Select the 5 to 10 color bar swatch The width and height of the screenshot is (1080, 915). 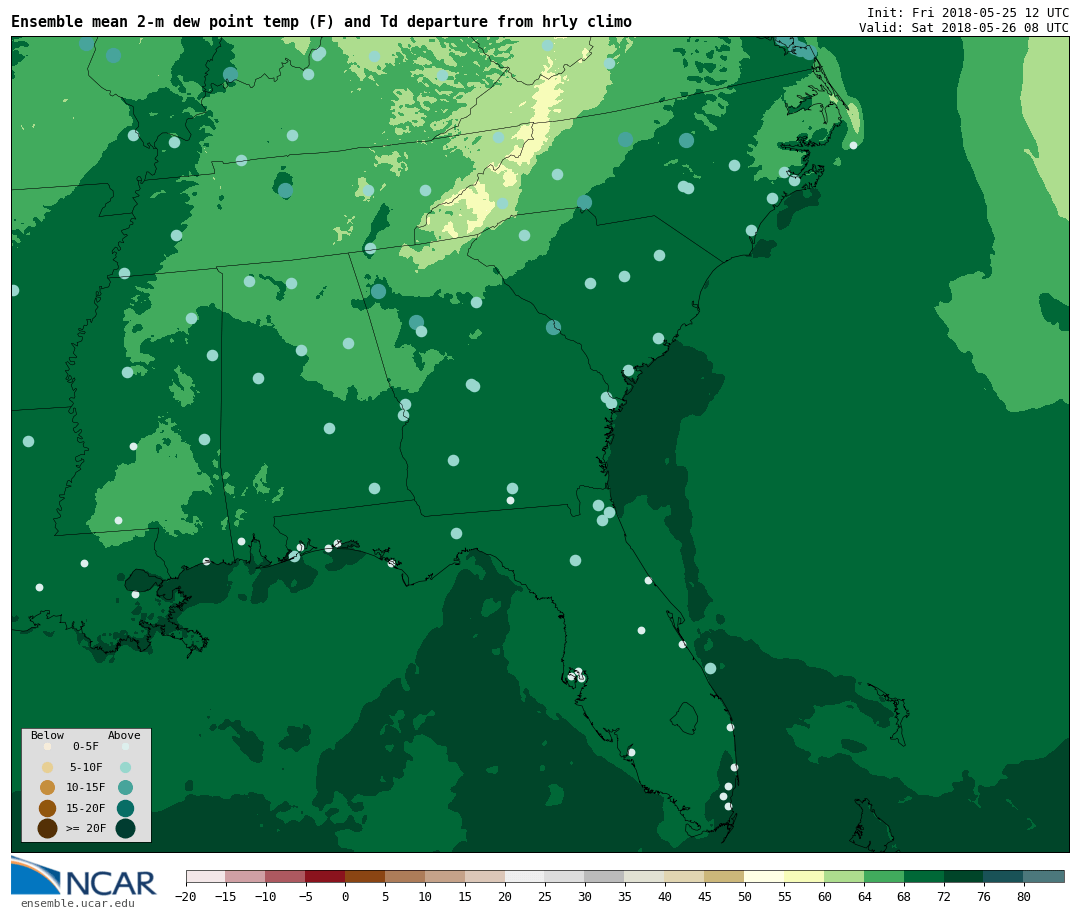(405, 876)
